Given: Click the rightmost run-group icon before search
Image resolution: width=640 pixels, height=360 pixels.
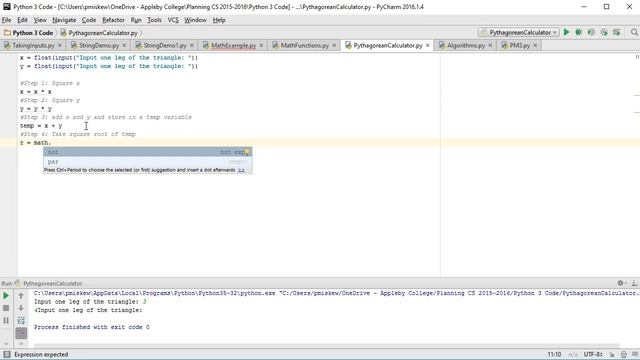Looking at the screenshot, I should click(616, 32).
